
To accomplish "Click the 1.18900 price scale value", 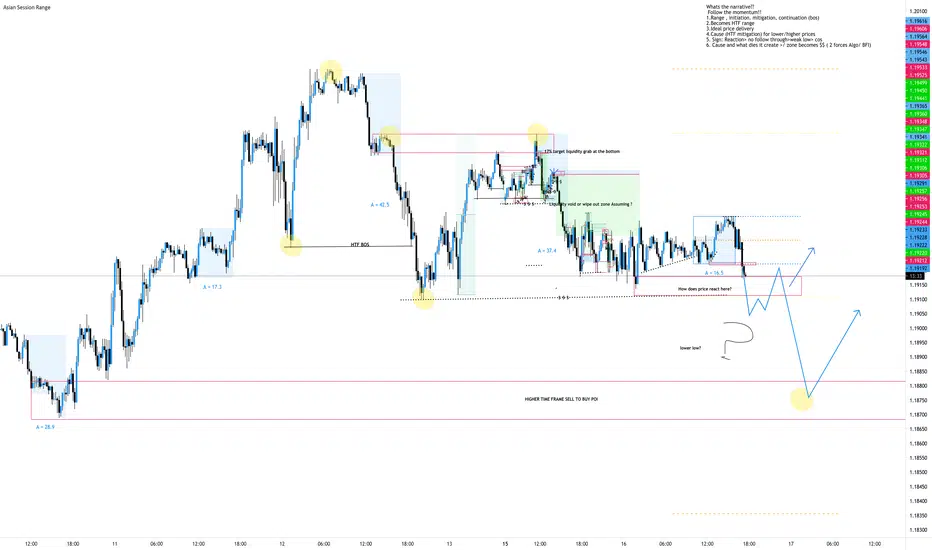I will pos(920,357).
